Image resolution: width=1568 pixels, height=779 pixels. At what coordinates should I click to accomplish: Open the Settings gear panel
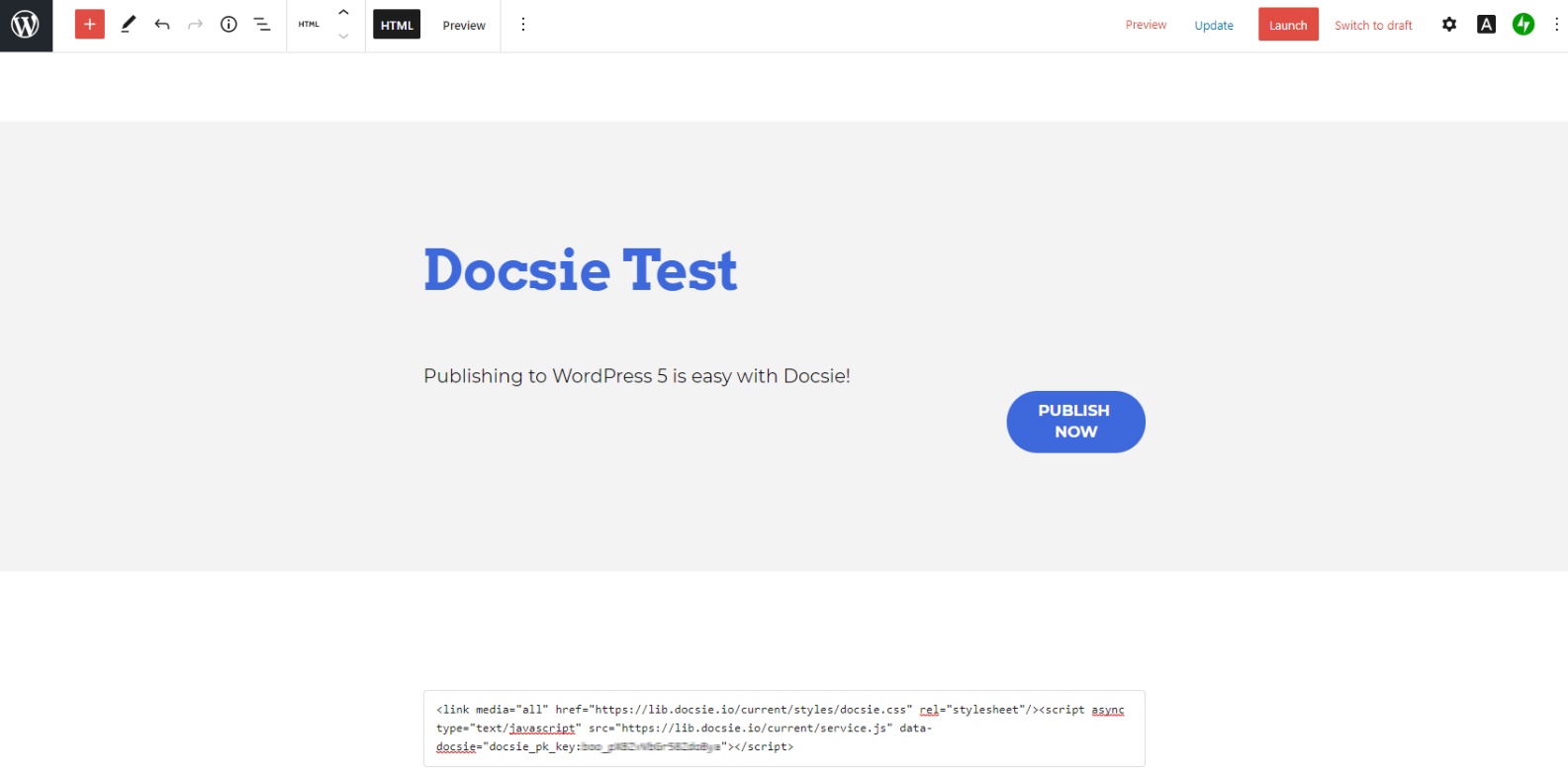pos(1449,25)
